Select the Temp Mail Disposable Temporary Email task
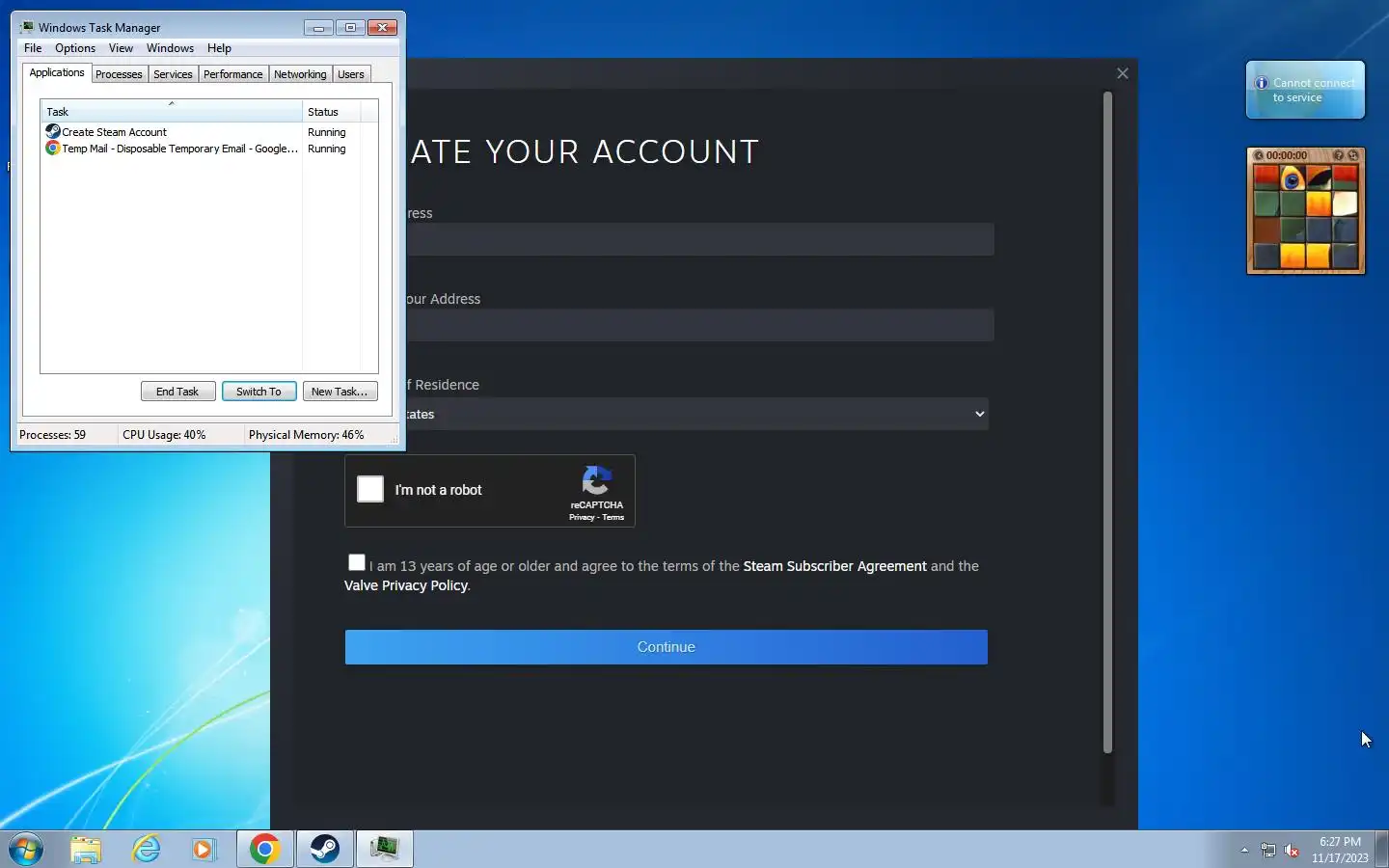 [x=203, y=149]
